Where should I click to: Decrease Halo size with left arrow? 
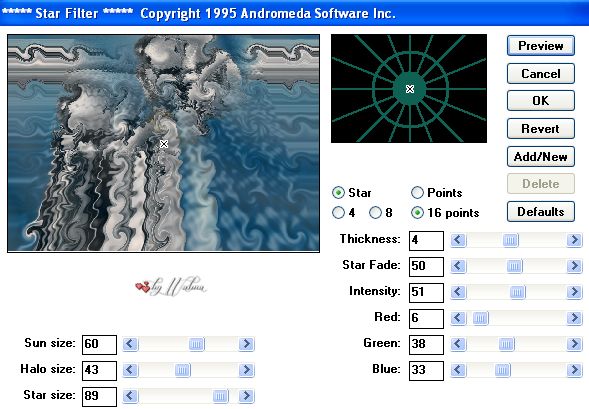tap(130, 370)
